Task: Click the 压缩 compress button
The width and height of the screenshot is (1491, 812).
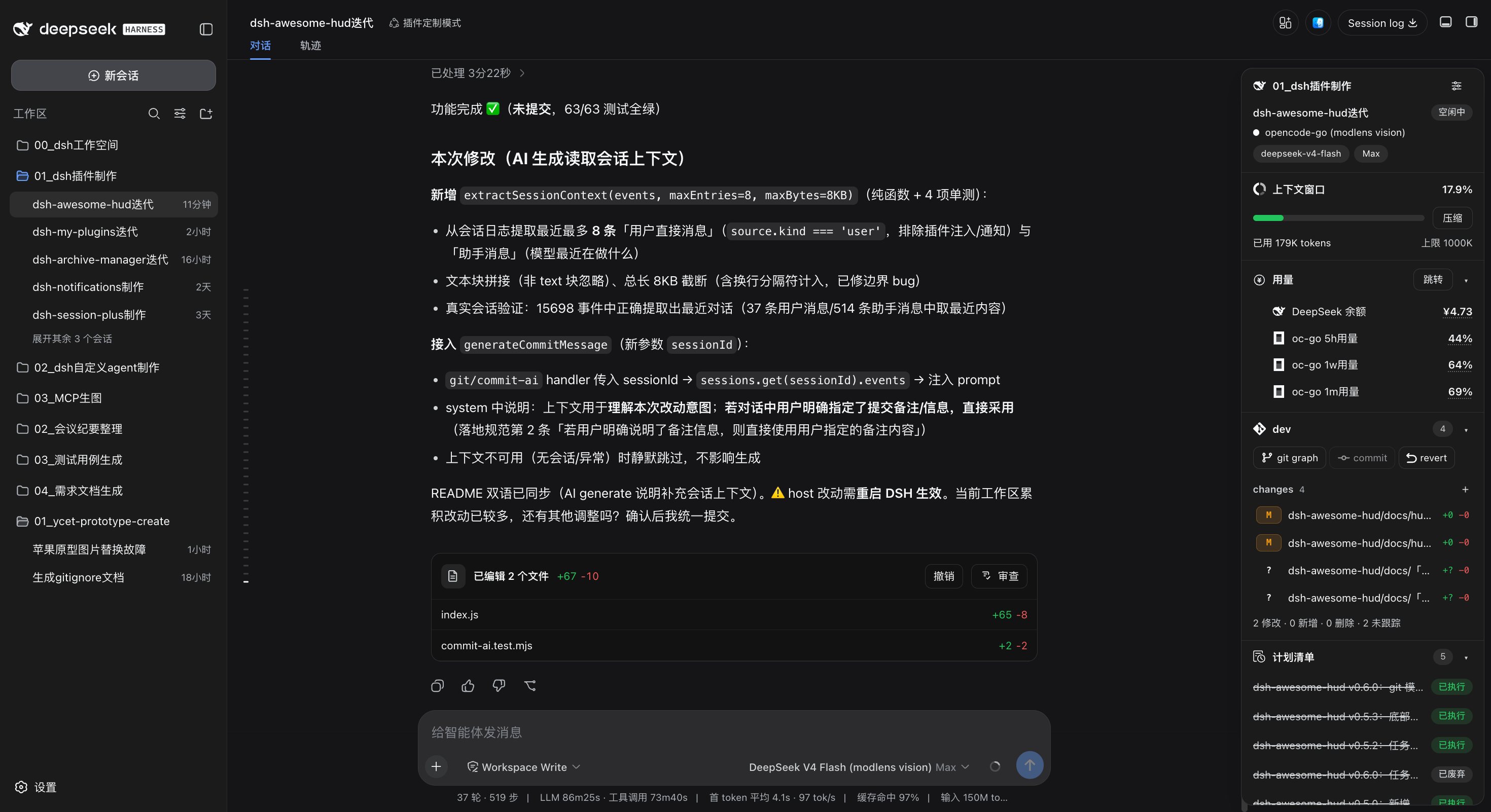Action: (x=1452, y=218)
